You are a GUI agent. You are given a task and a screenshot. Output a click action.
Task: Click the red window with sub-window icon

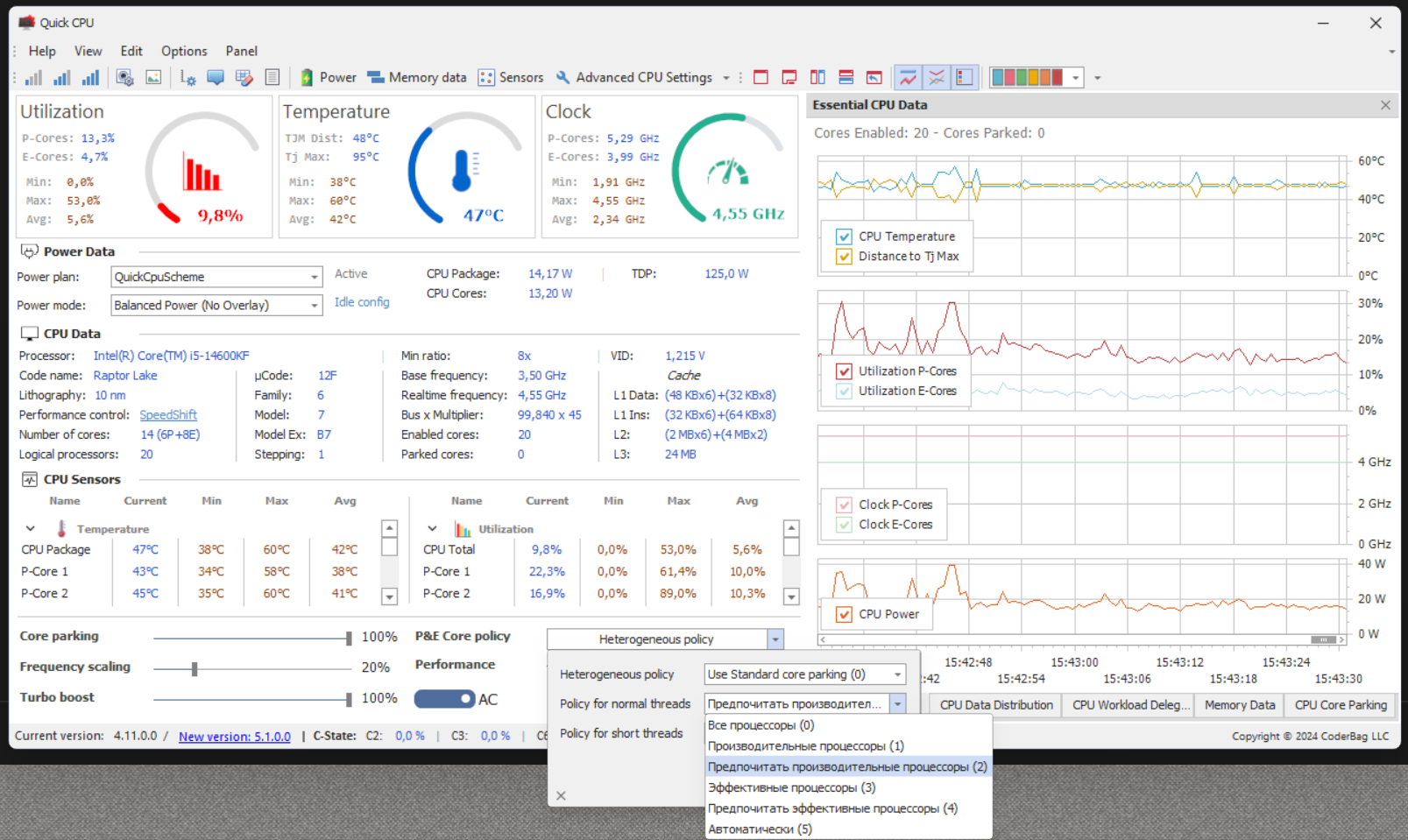pyautogui.click(x=789, y=78)
